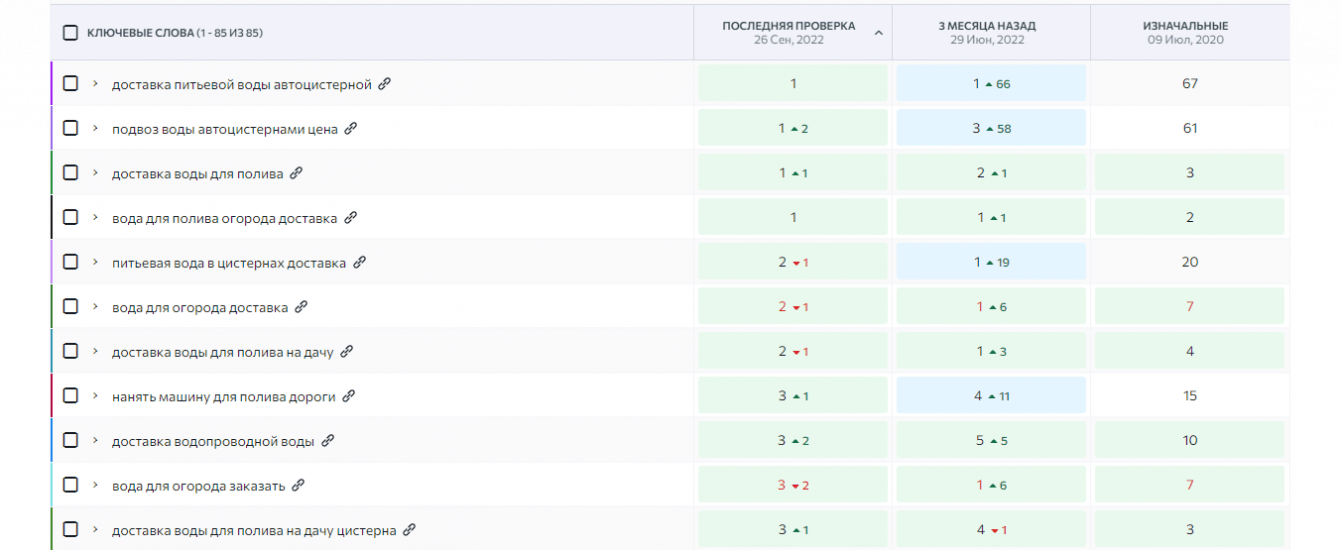Open link icon for "вода для полива огорода доставка"
Screen dimensions: 1340x550
point(350,218)
